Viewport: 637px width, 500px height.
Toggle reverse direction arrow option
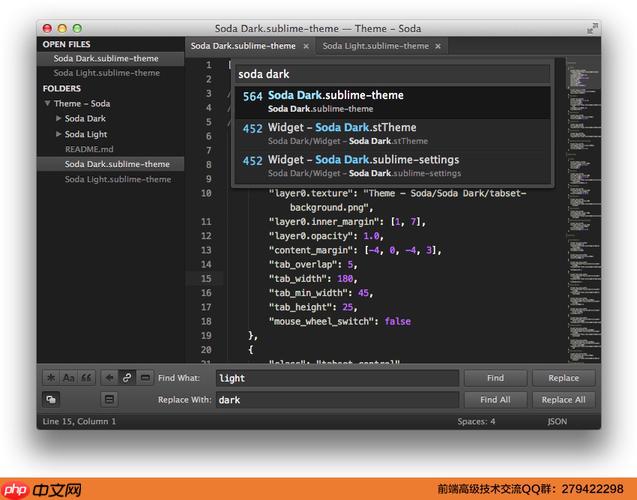[109, 378]
